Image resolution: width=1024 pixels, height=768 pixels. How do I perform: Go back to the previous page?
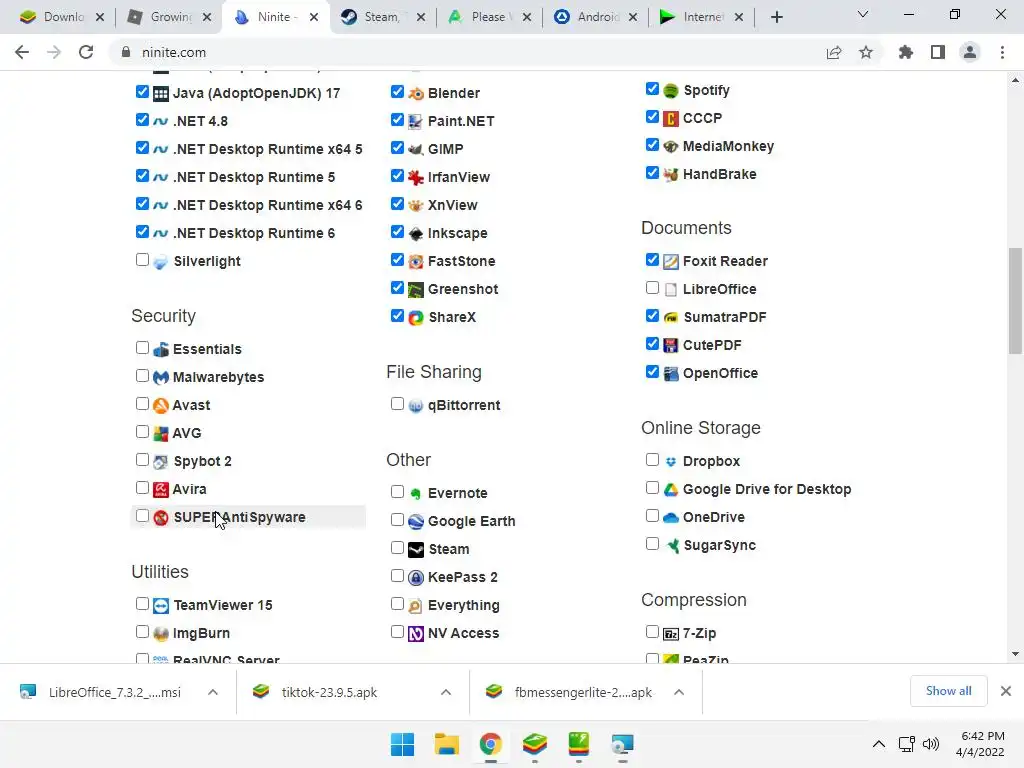pyautogui.click(x=22, y=52)
